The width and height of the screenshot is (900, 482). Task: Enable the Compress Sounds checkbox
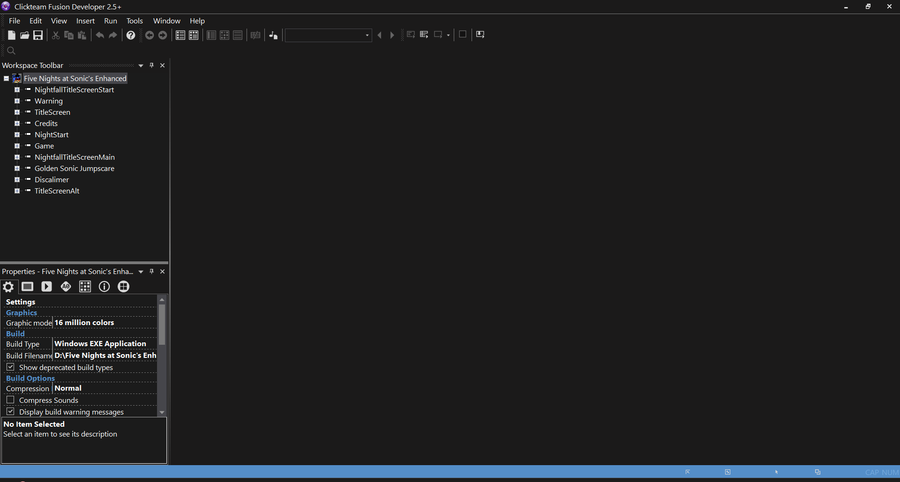click(10, 400)
